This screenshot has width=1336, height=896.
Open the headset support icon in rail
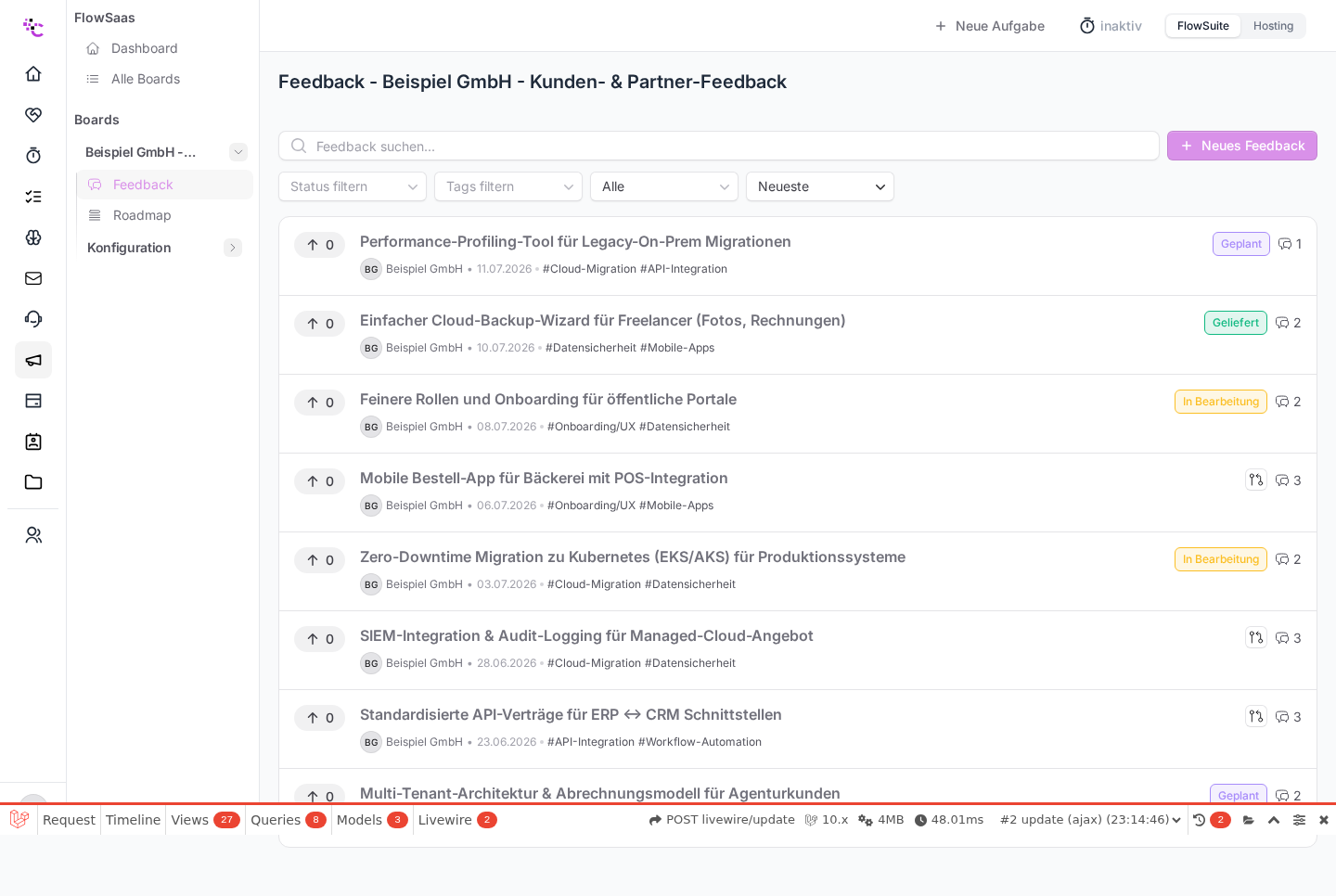[x=33, y=318]
